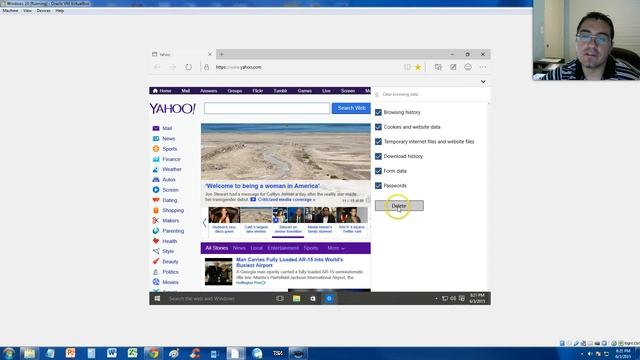Open the Devices menu in VirtualBox
640x360 pixels.
click(x=44, y=11)
